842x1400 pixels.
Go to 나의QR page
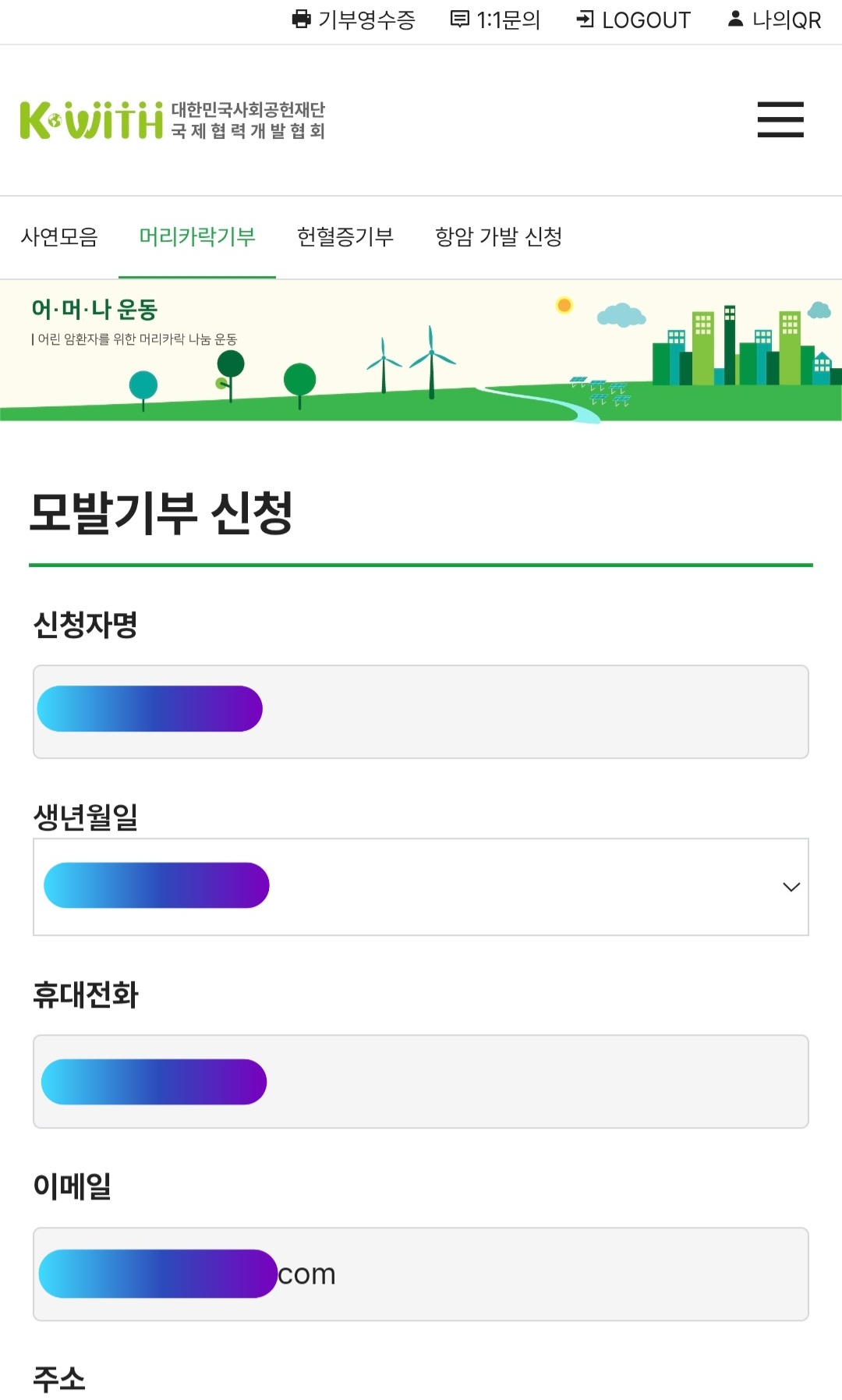click(x=786, y=20)
